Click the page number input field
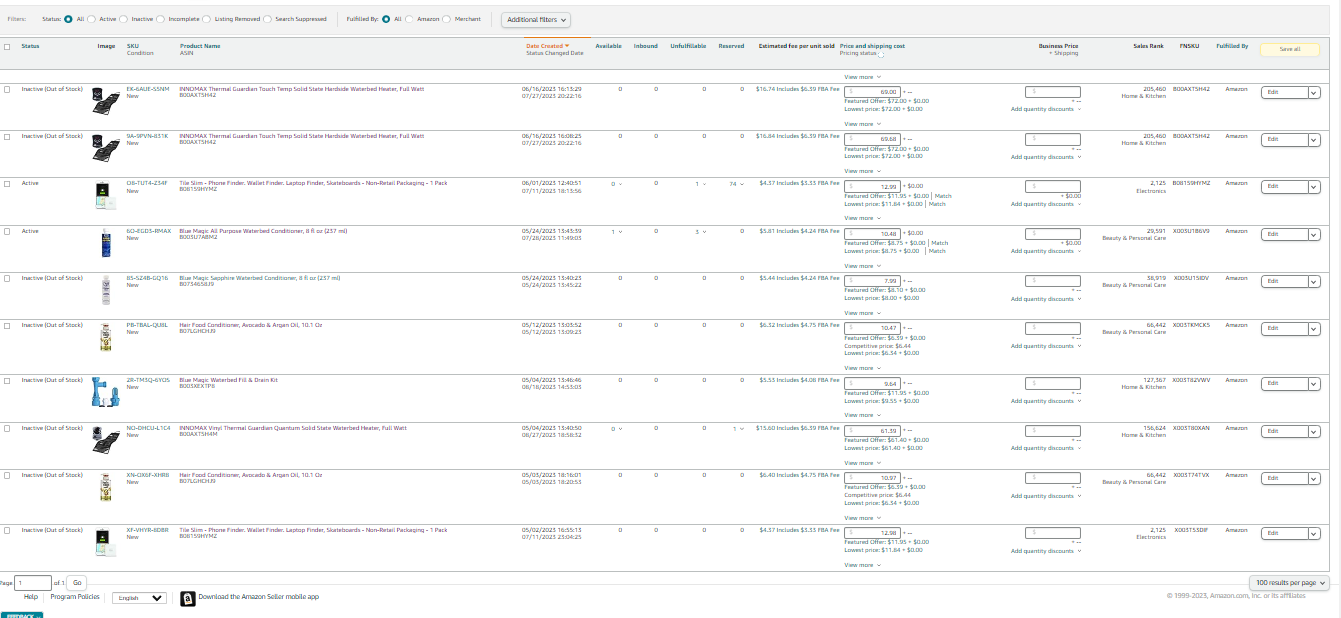This screenshot has width=1341, height=618. [x=33, y=582]
